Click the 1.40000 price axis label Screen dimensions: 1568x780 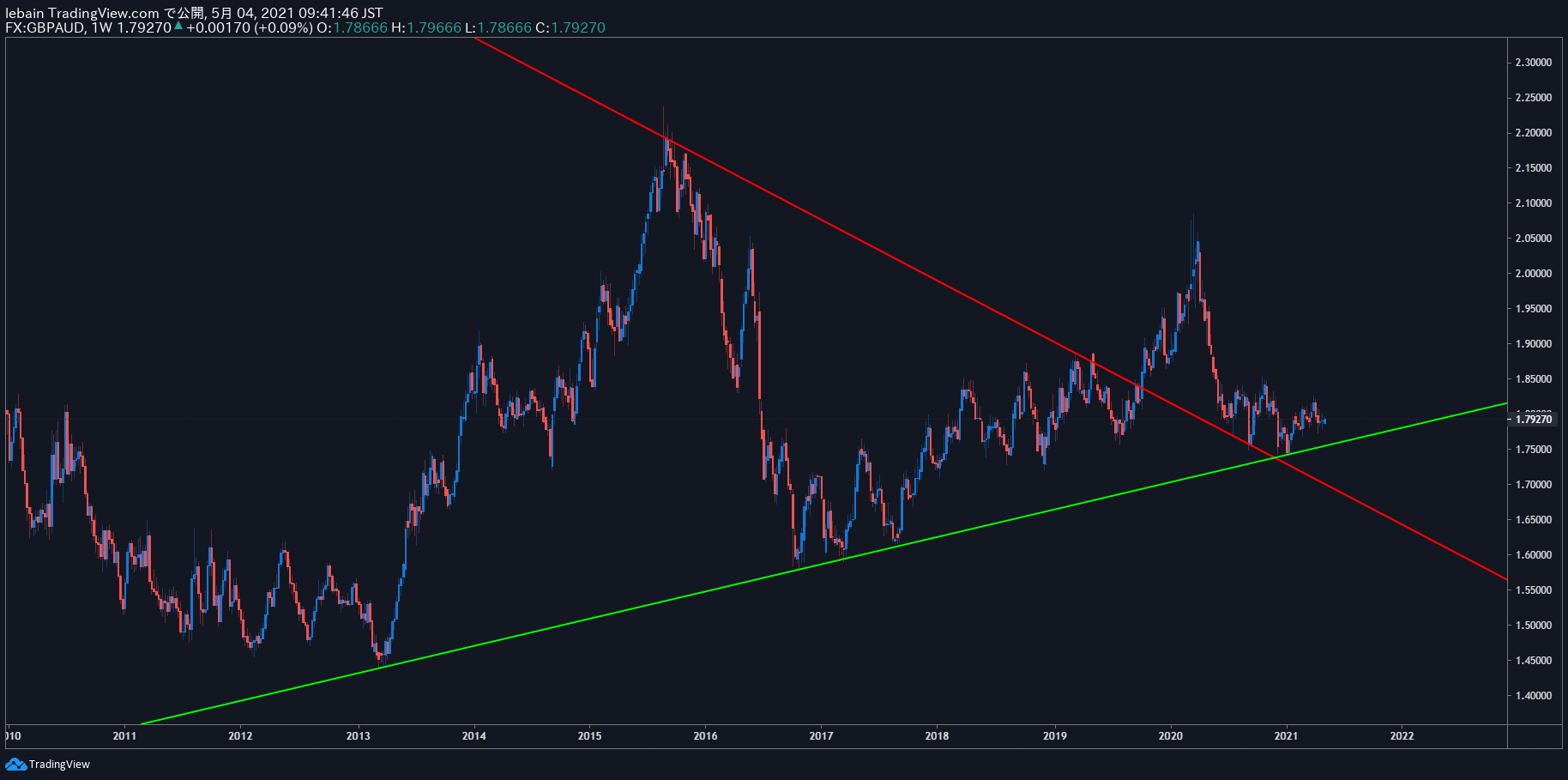[1534, 696]
